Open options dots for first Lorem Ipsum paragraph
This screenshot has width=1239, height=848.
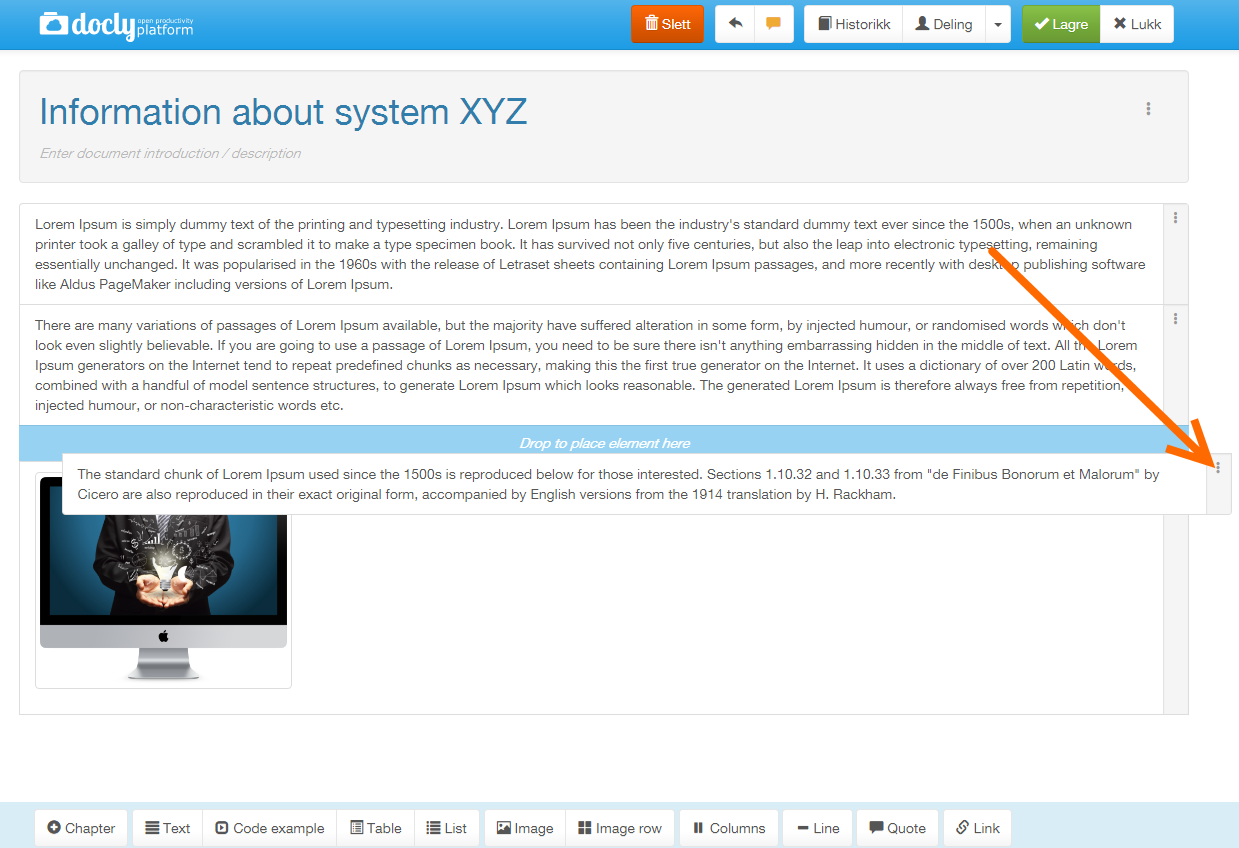point(1176,217)
